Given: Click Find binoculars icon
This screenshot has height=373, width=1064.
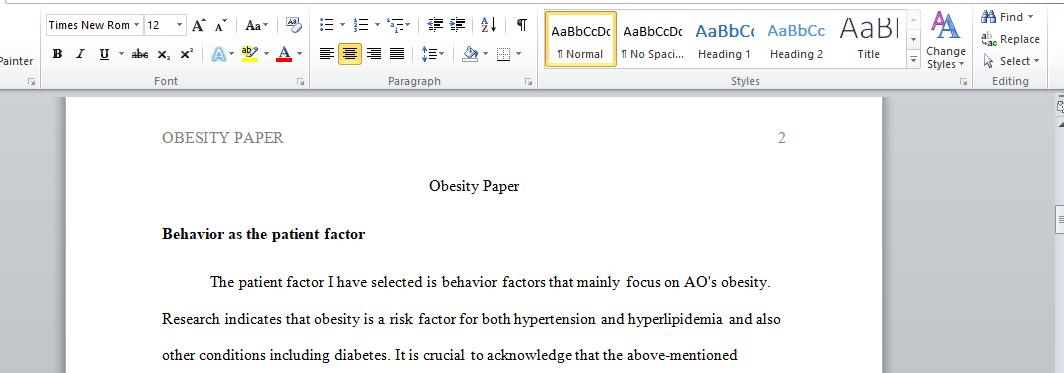Looking at the screenshot, I should click(989, 17).
